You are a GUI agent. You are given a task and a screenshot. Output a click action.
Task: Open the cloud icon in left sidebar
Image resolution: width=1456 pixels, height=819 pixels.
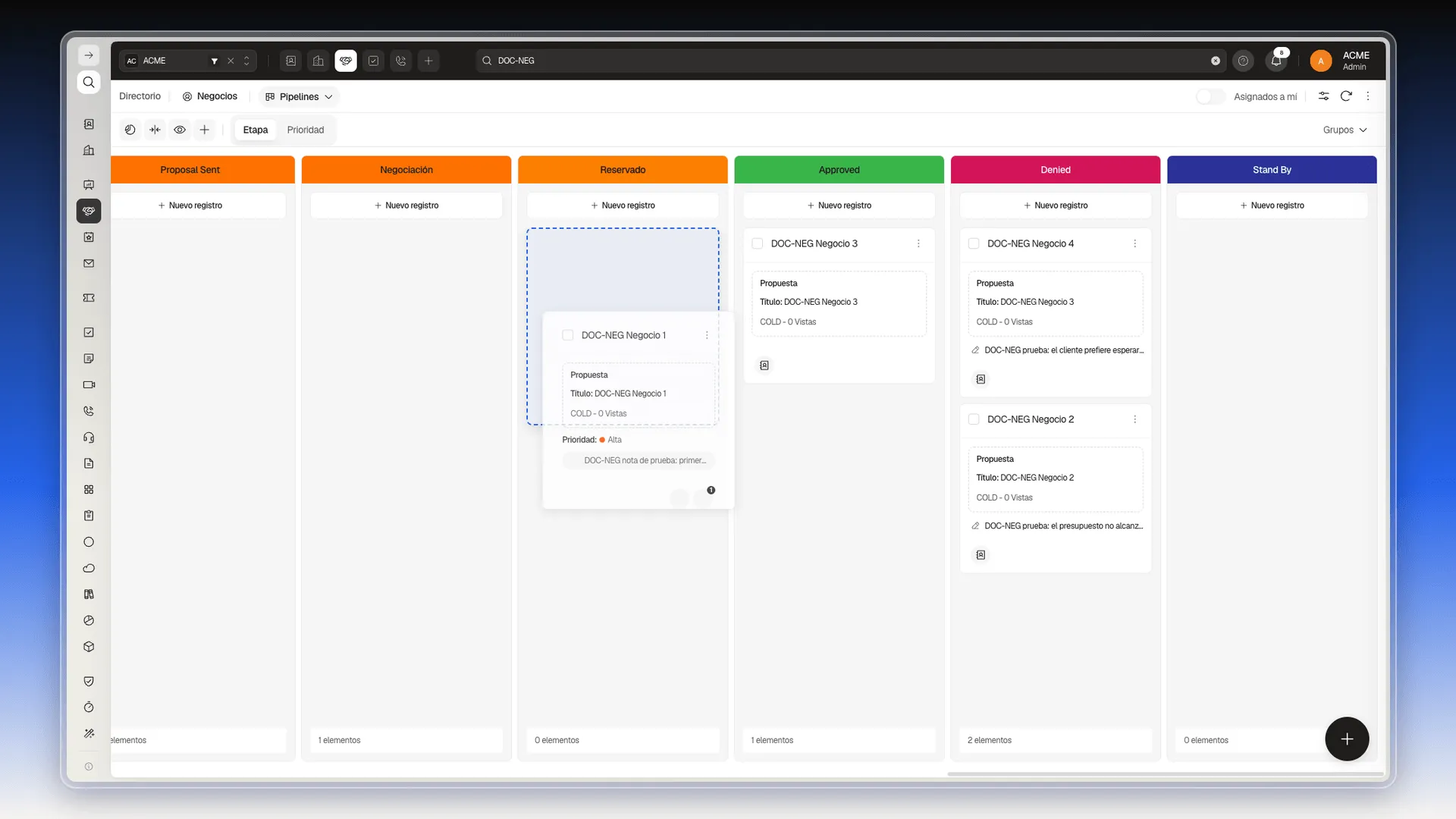89,568
